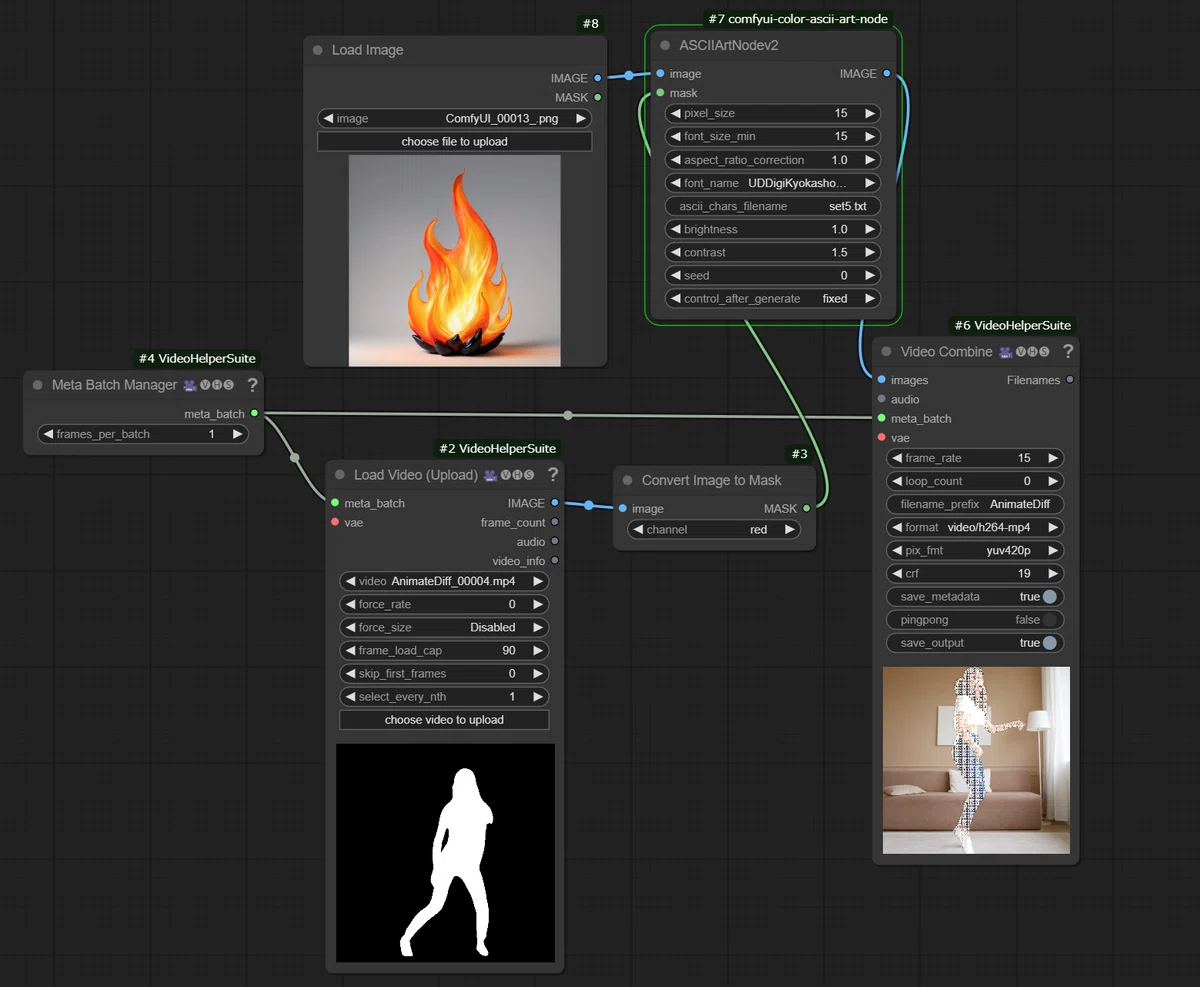Click ASCIIArtNodev2 IMAGE output socket
This screenshot has height=987, width=1200.
(x=887, y=74)
